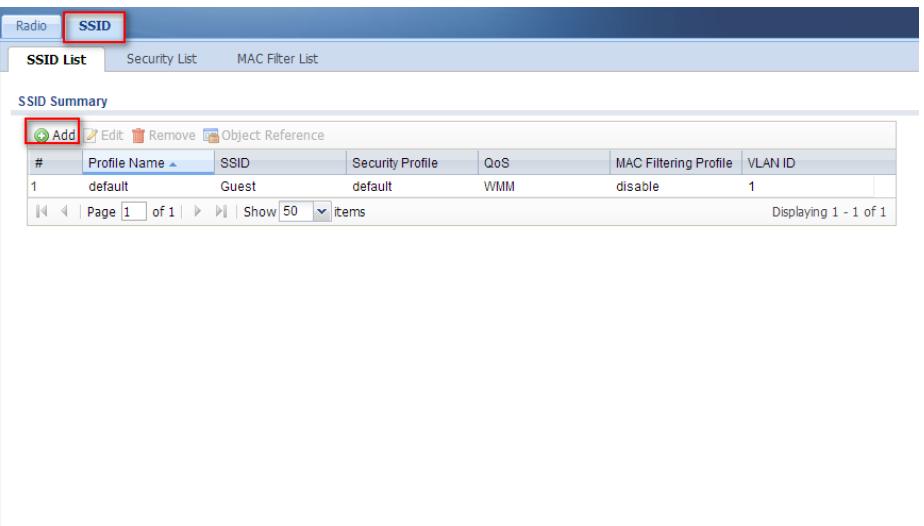The height and width of the screenshot is (526, 924).
Task: Click MAC Filtering Profile column header
Action: (675, 163)
